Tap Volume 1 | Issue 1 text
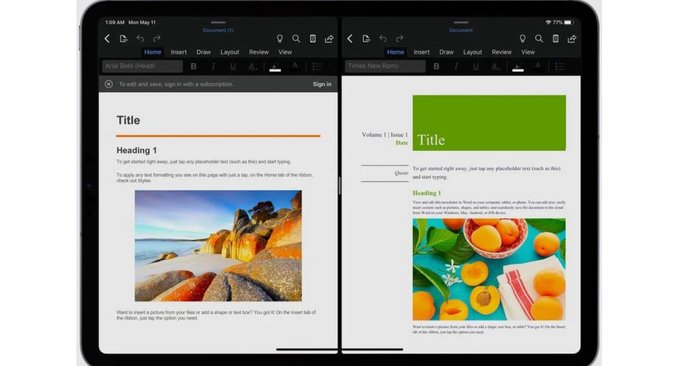The image size is (700, 366). [x=385, y=134]
